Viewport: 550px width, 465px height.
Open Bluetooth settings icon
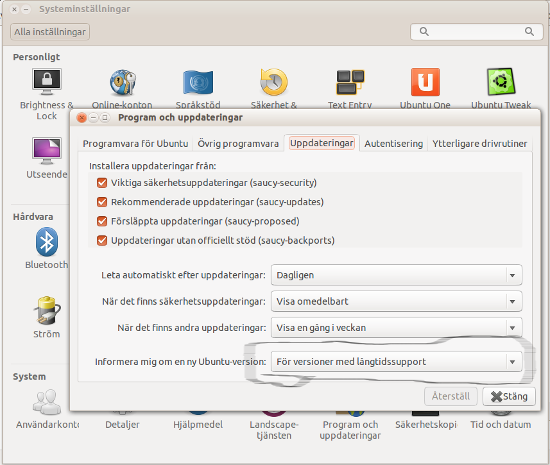click(x=47, y=242)
